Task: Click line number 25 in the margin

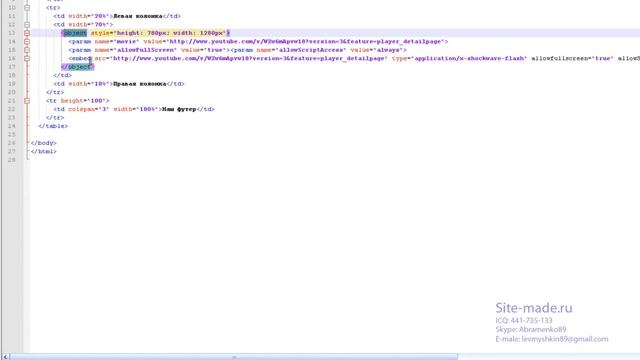Action: [x=12, y=134]
